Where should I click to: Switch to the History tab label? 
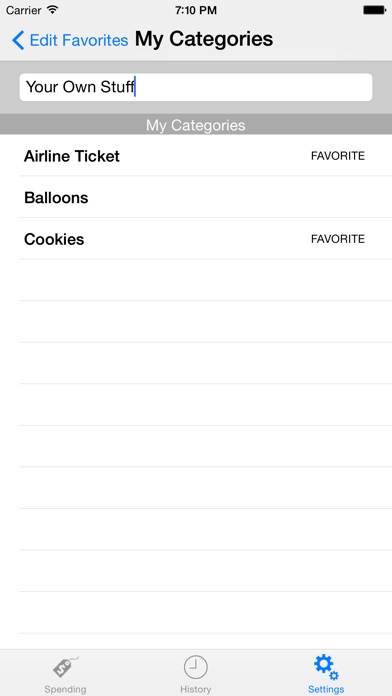coord(195,689)
